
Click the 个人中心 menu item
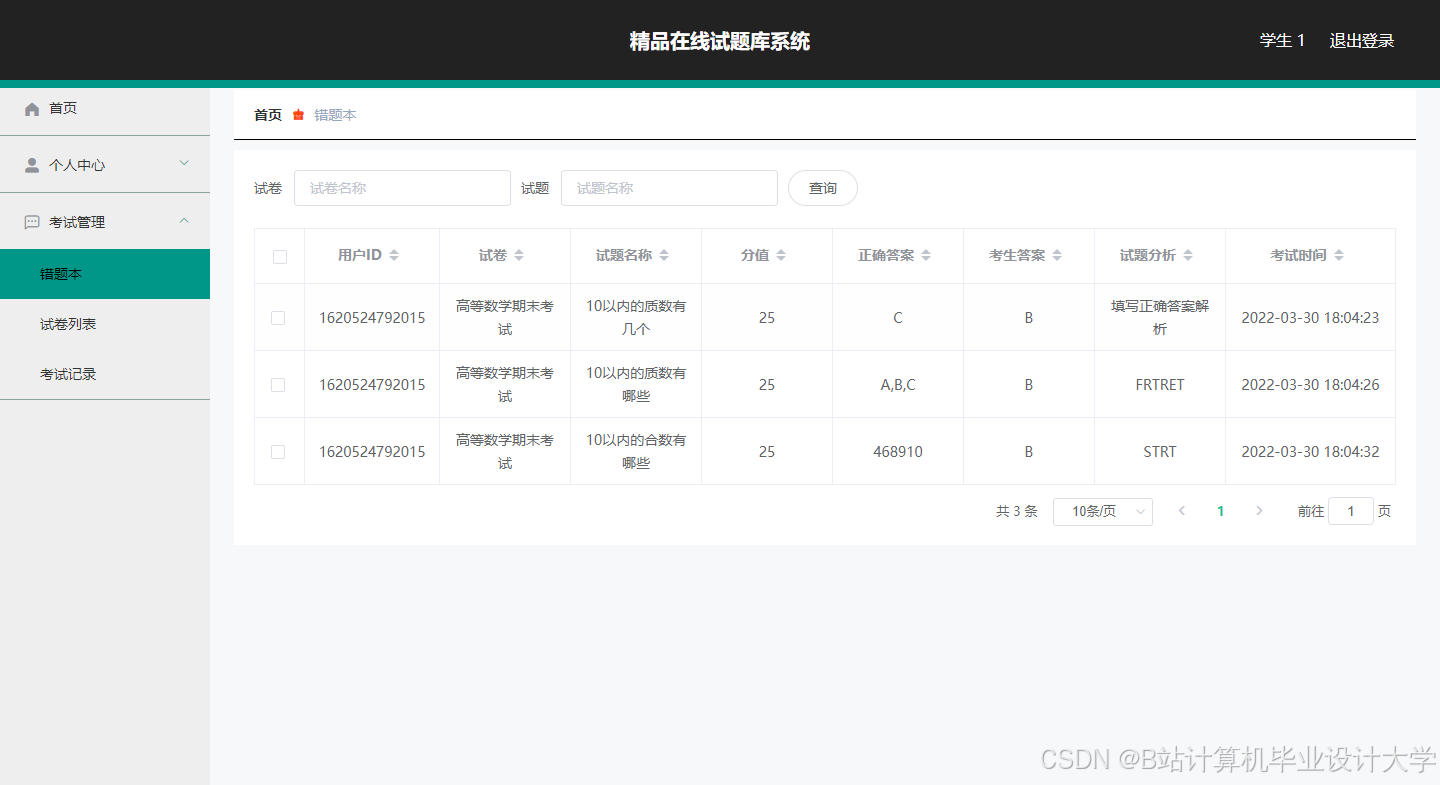[105, 165]
